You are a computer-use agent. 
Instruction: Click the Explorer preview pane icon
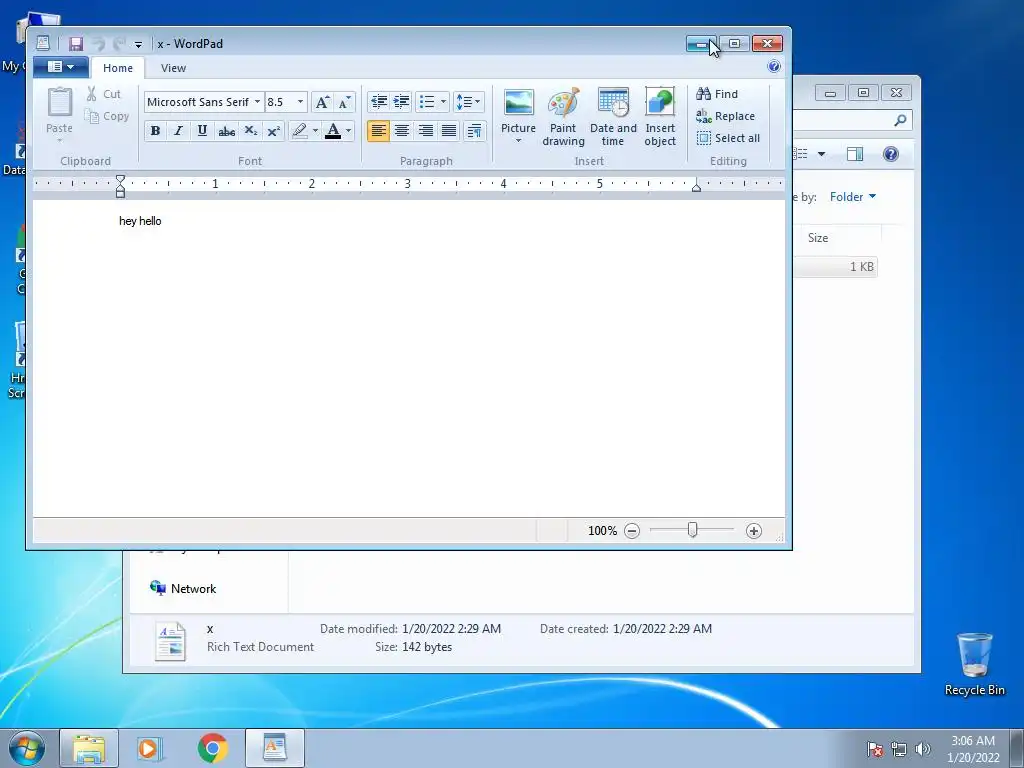[855, 154]
